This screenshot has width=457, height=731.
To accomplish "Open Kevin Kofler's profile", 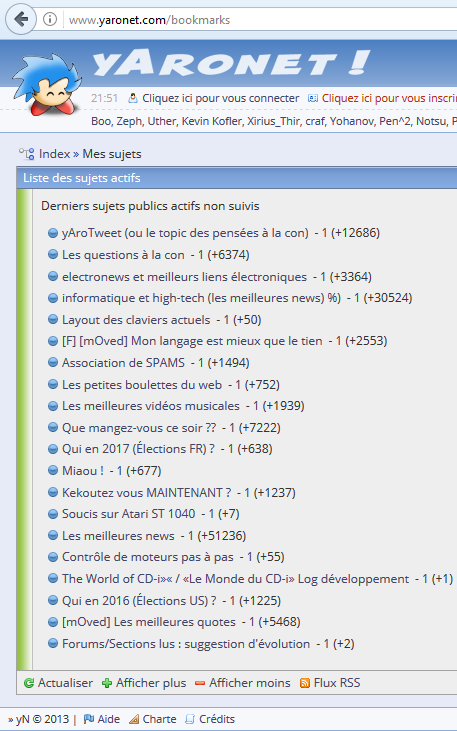I will point(211,121).
